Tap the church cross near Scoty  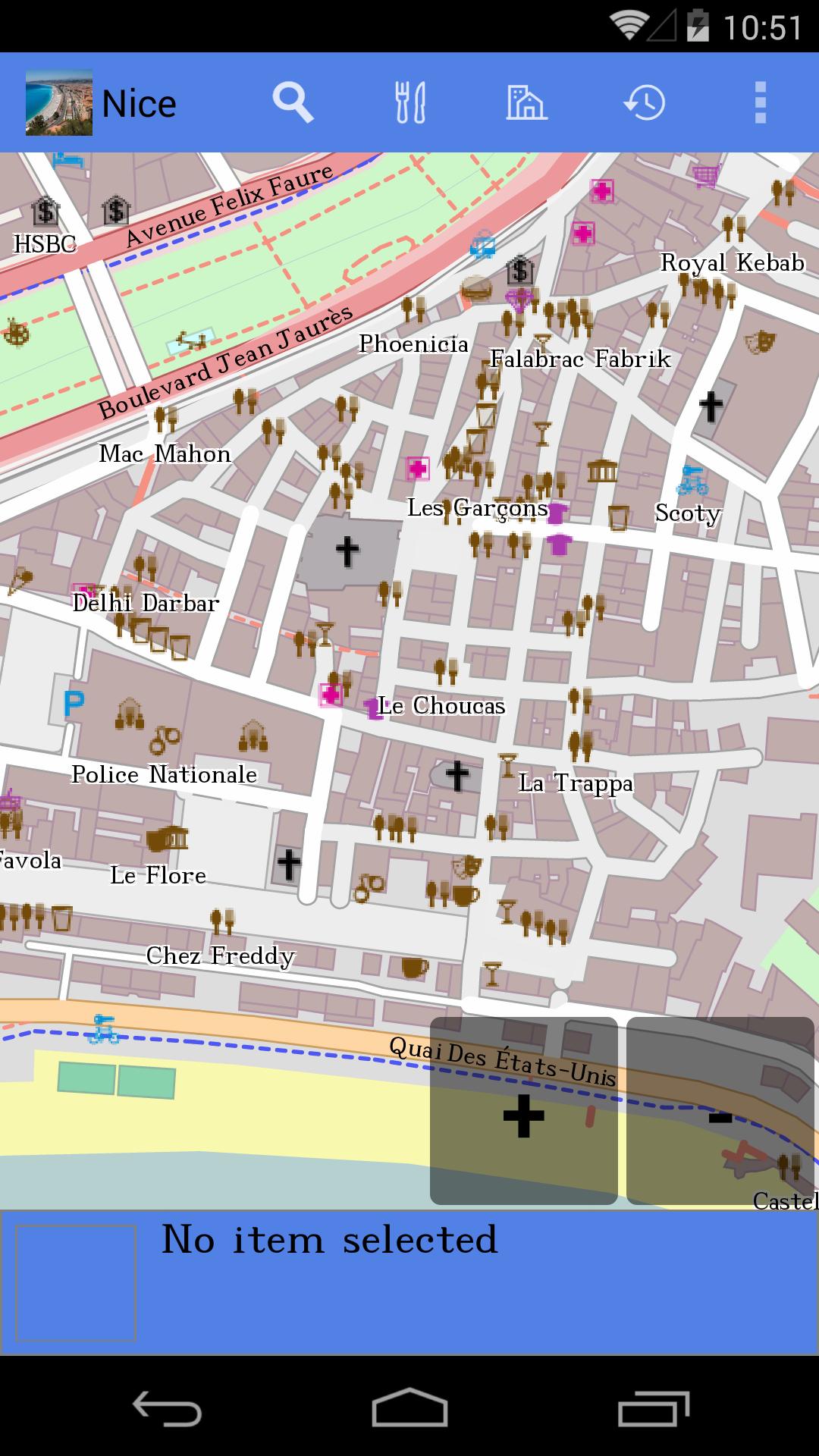tap(711, 406)
